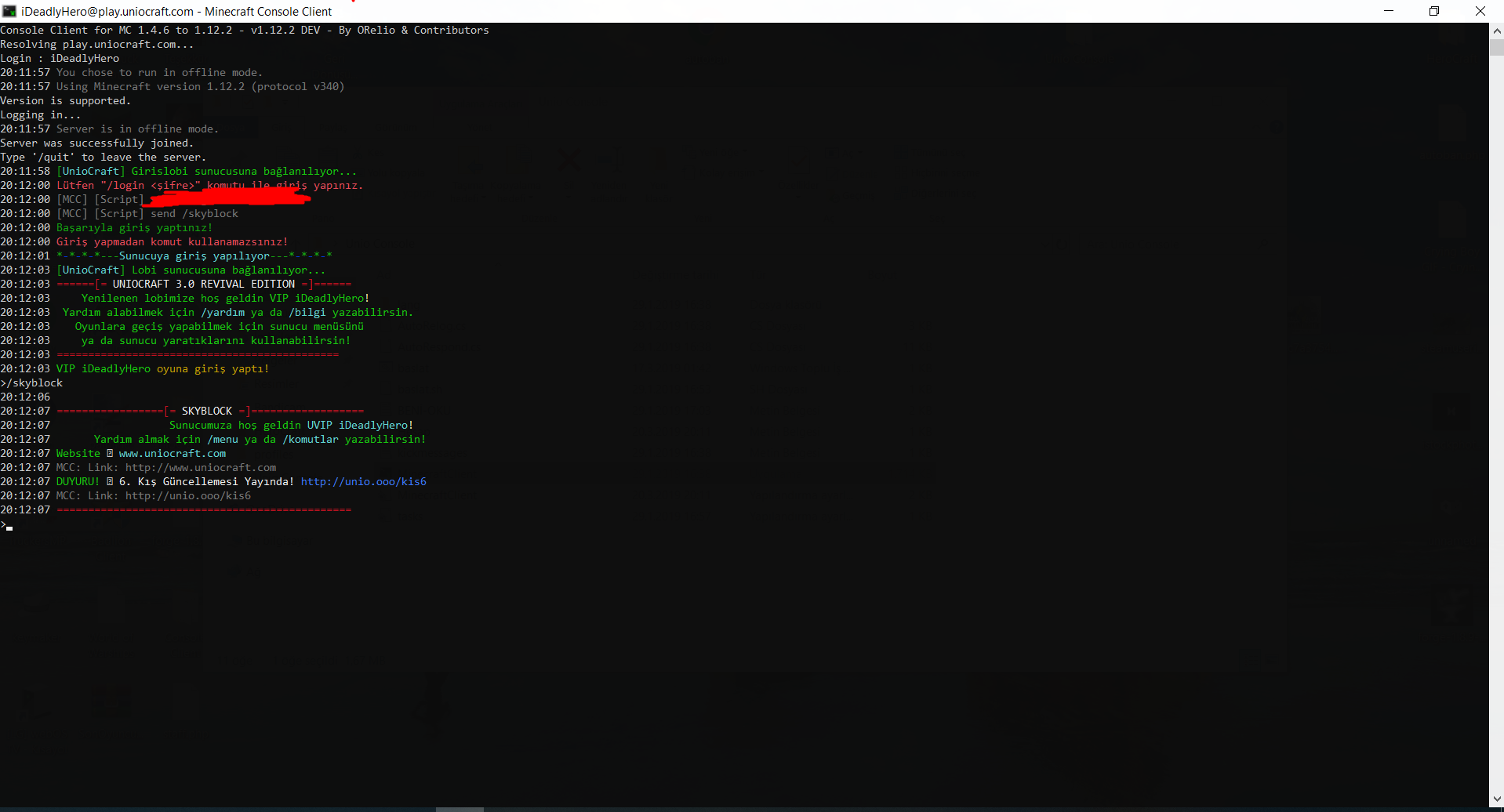Click the scrollbar up arrow
This screenshot has width=1504, height=812.
pos(1496,31)
